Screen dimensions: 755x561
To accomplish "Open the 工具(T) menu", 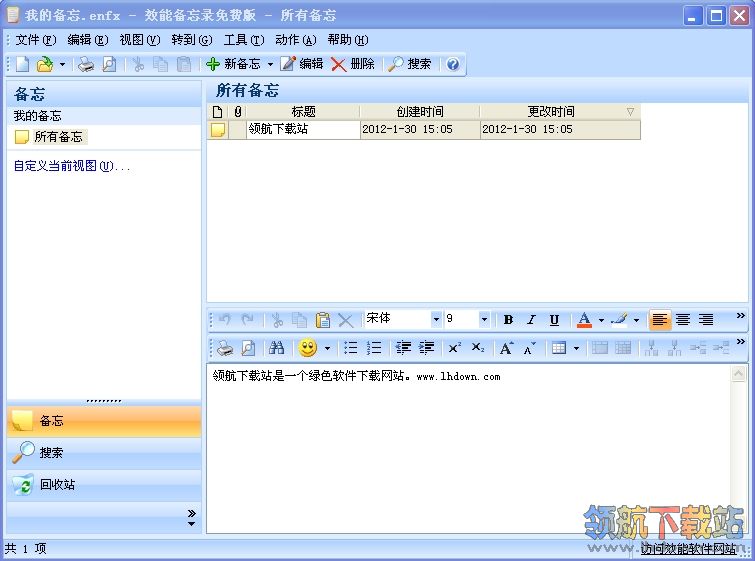I will coord(244,40).
